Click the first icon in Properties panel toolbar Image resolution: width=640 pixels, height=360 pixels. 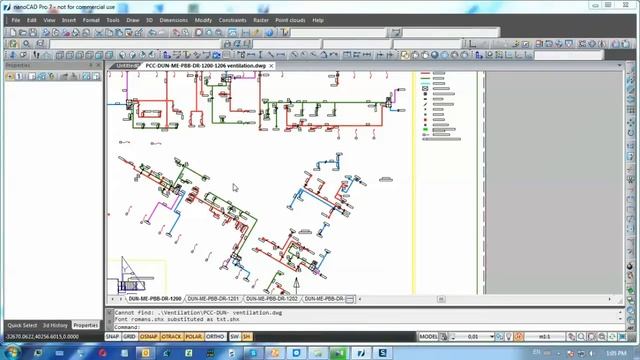pos(10,76)
